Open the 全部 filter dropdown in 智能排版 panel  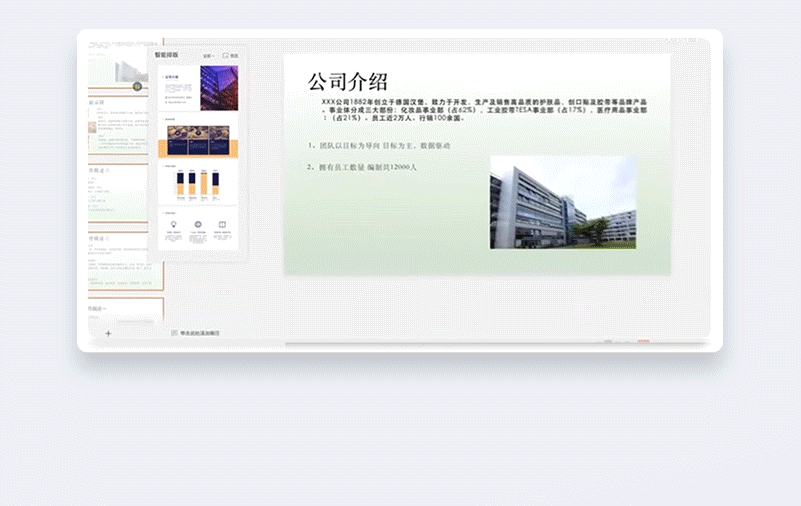pos(208,56)
